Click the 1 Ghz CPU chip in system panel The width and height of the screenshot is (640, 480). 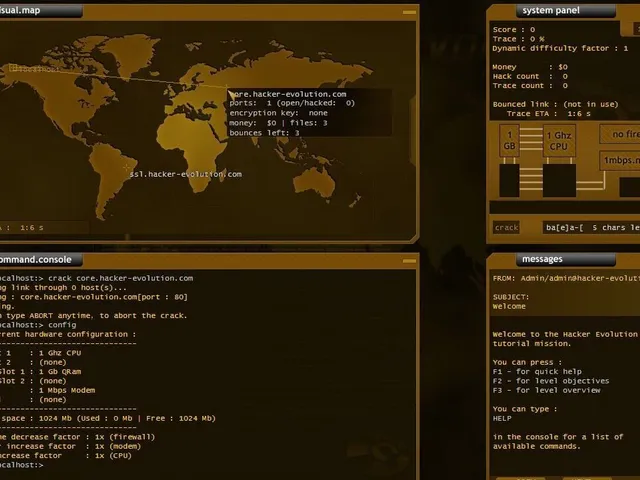(559, 140)
